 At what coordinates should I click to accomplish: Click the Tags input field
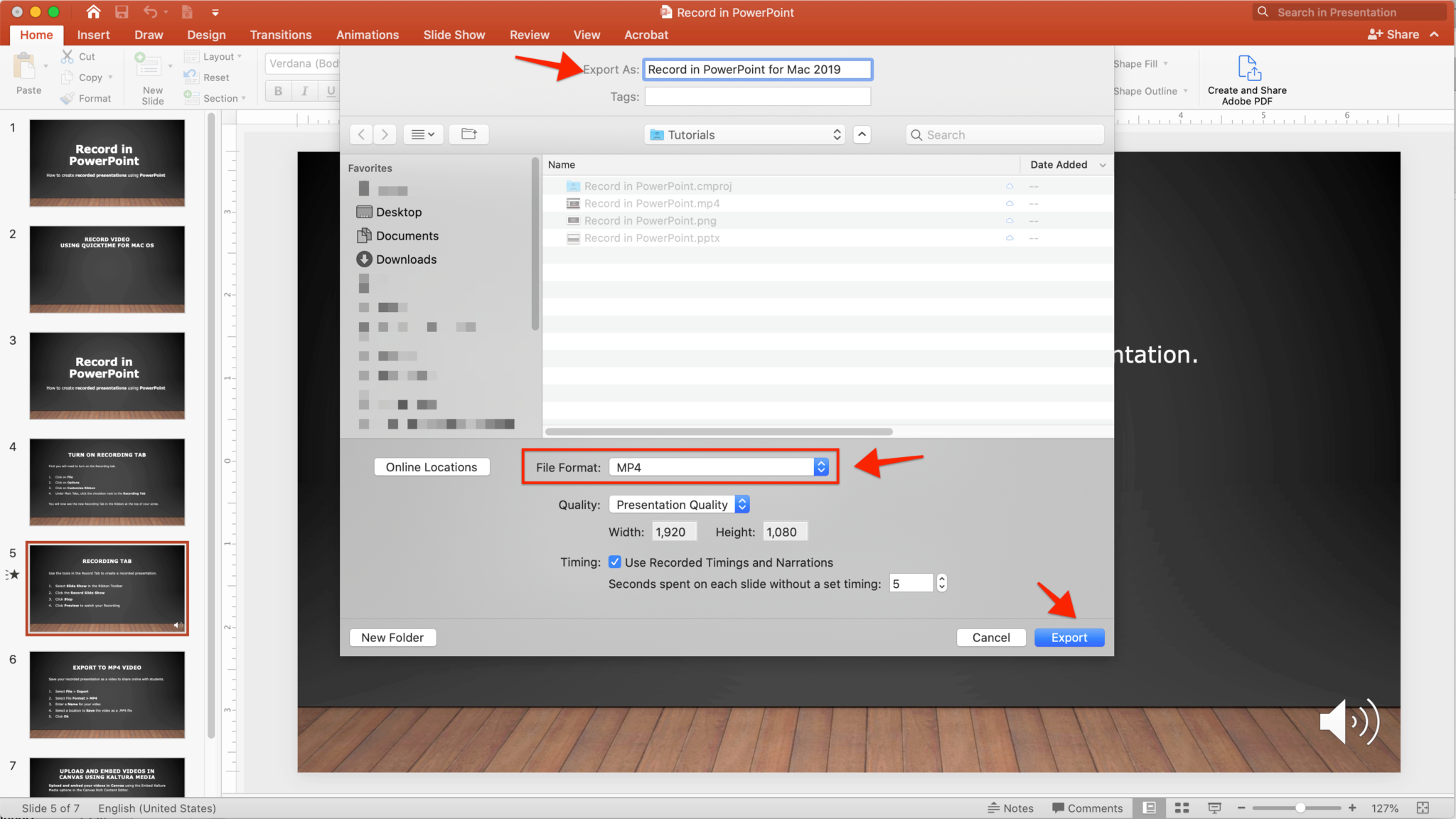(758, 97)
